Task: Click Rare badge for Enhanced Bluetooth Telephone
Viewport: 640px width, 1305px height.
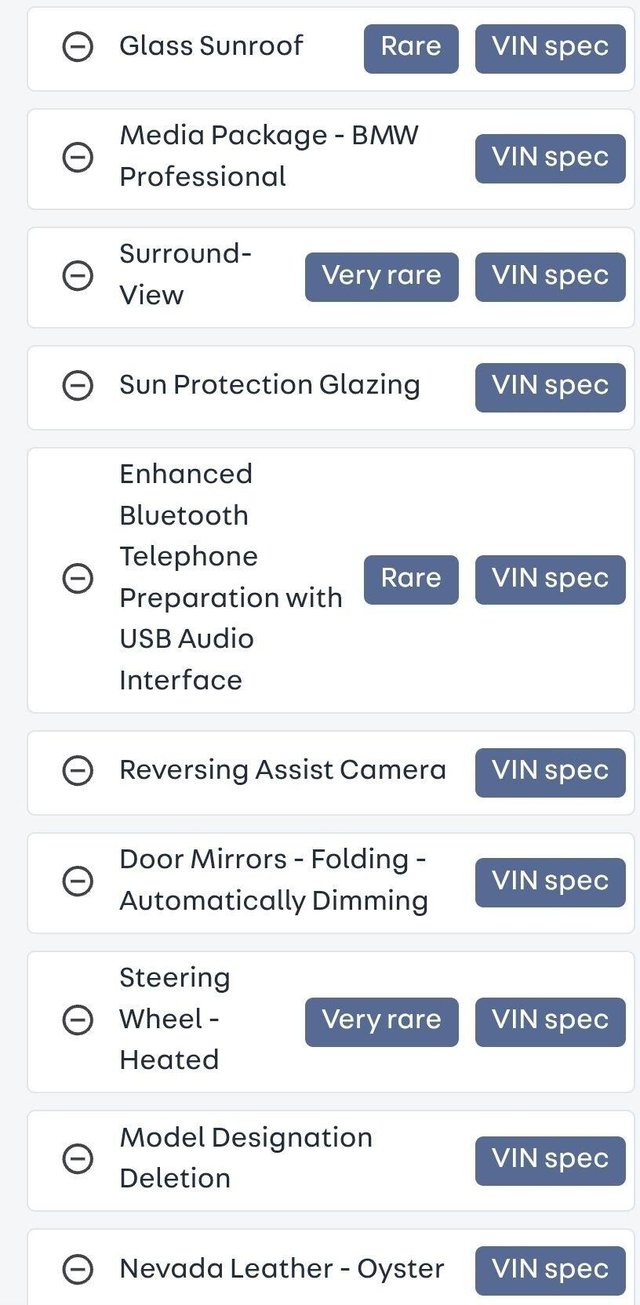Action: pyautogui.click(x=411, y=578)
